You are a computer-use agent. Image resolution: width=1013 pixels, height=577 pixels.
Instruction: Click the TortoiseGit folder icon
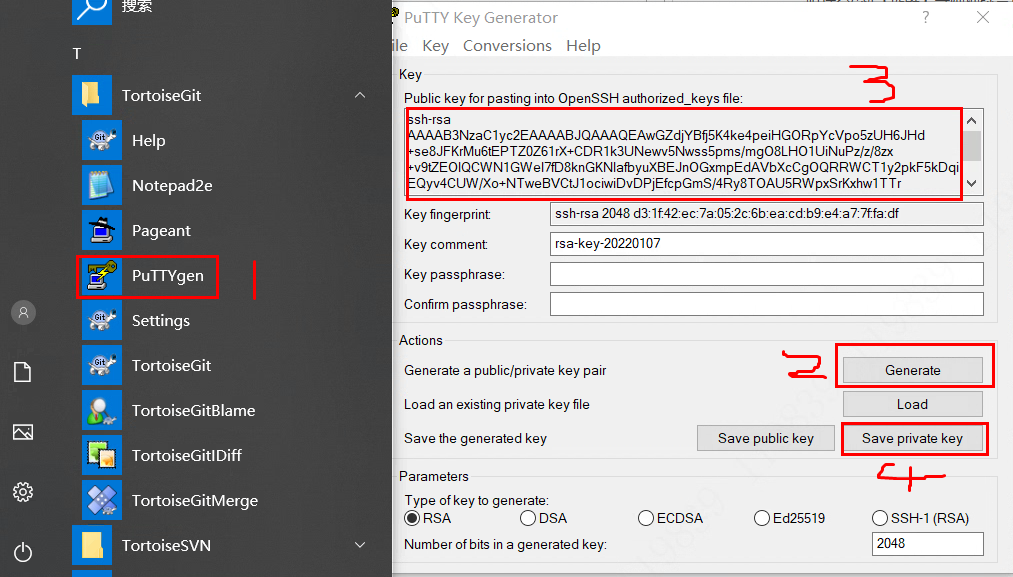click(x=92, y=95)
